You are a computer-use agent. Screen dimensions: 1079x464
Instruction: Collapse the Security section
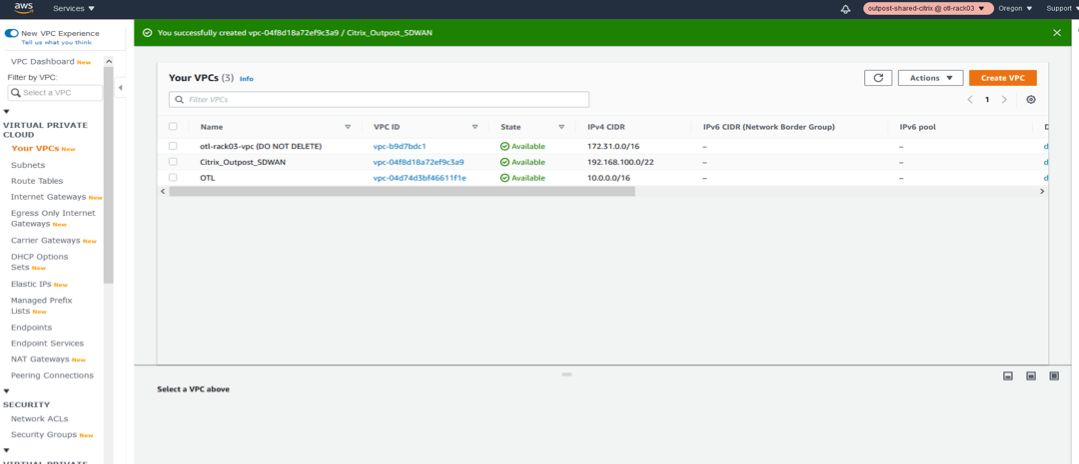click(7, 391)
